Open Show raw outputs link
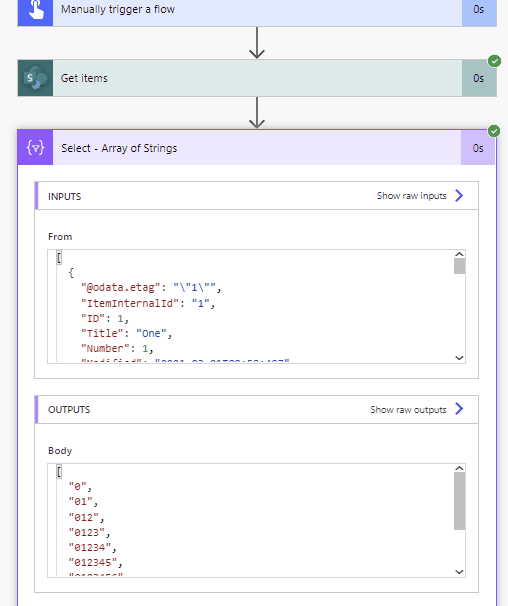The width and height of the screenshot is (508, 606). pyautogui.click(x=408, y=410)
